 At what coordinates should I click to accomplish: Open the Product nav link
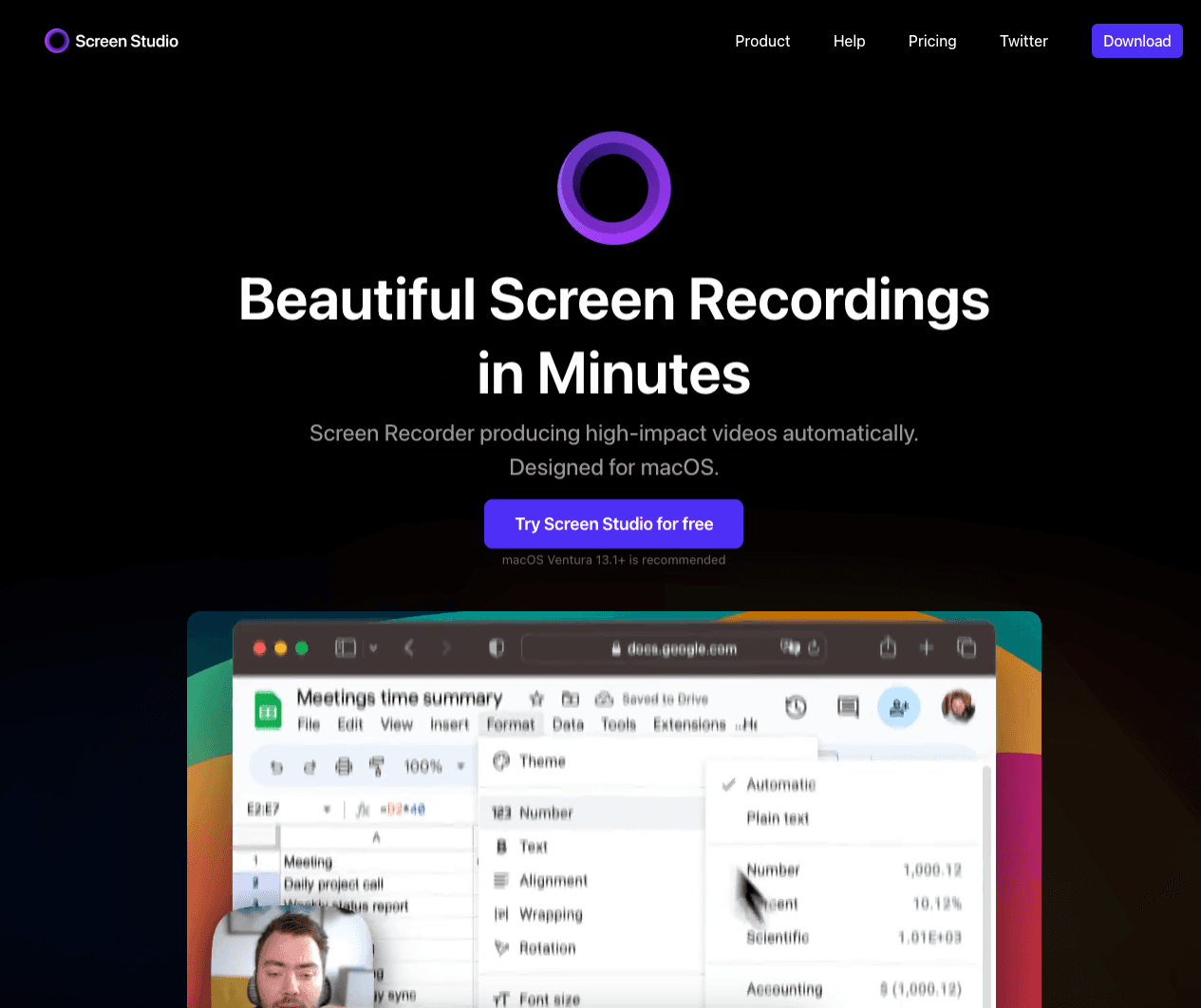pos(762,41)
